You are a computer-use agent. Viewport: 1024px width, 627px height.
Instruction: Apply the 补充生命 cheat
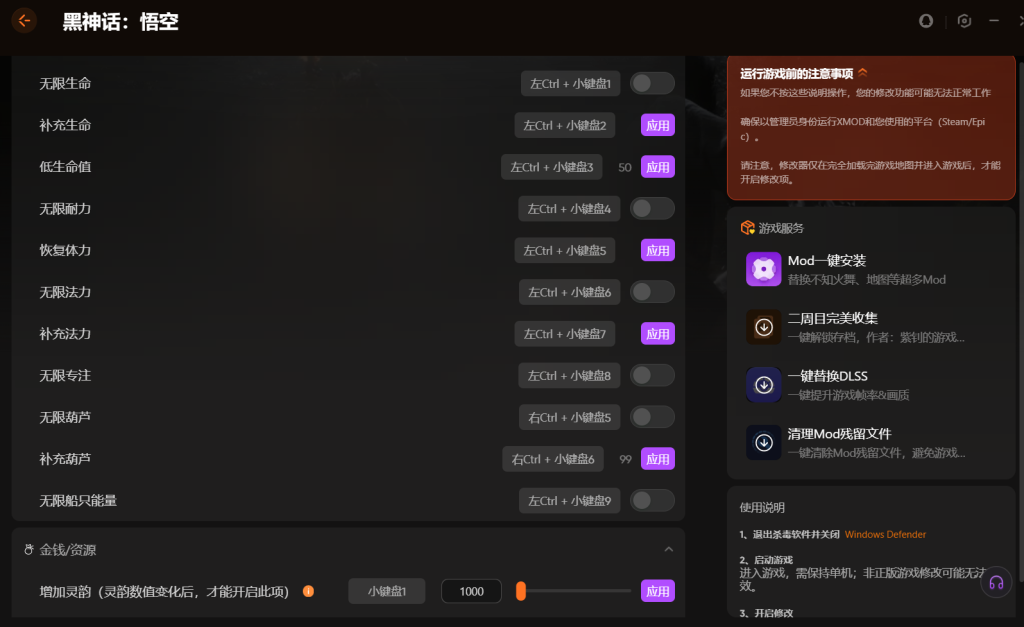click(658, 125)
